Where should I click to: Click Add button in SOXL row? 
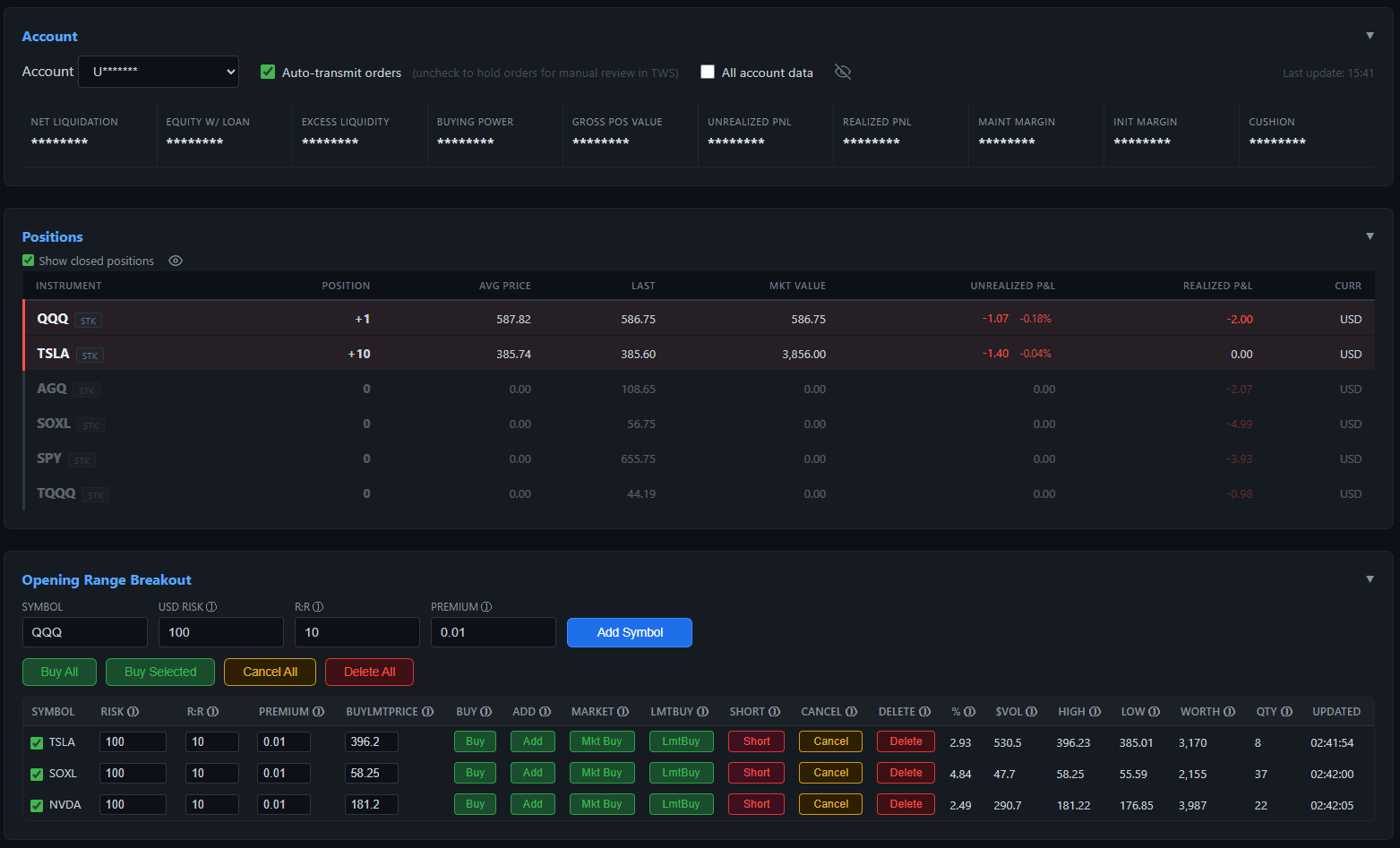click(x=533, y=773)
